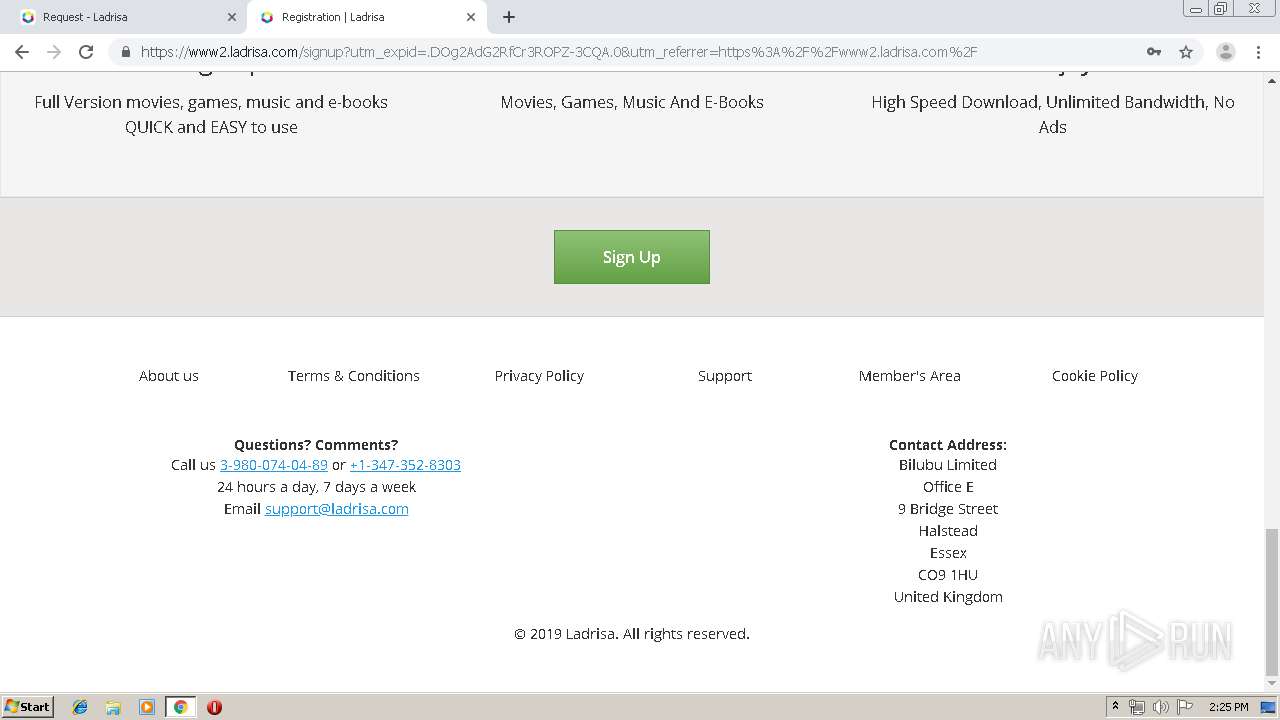The height and width of the screenshot is (720, 1280).
Task: Open Windows Media Player taskbar icon
Action: pyautogui.click(x=146, y=707)
